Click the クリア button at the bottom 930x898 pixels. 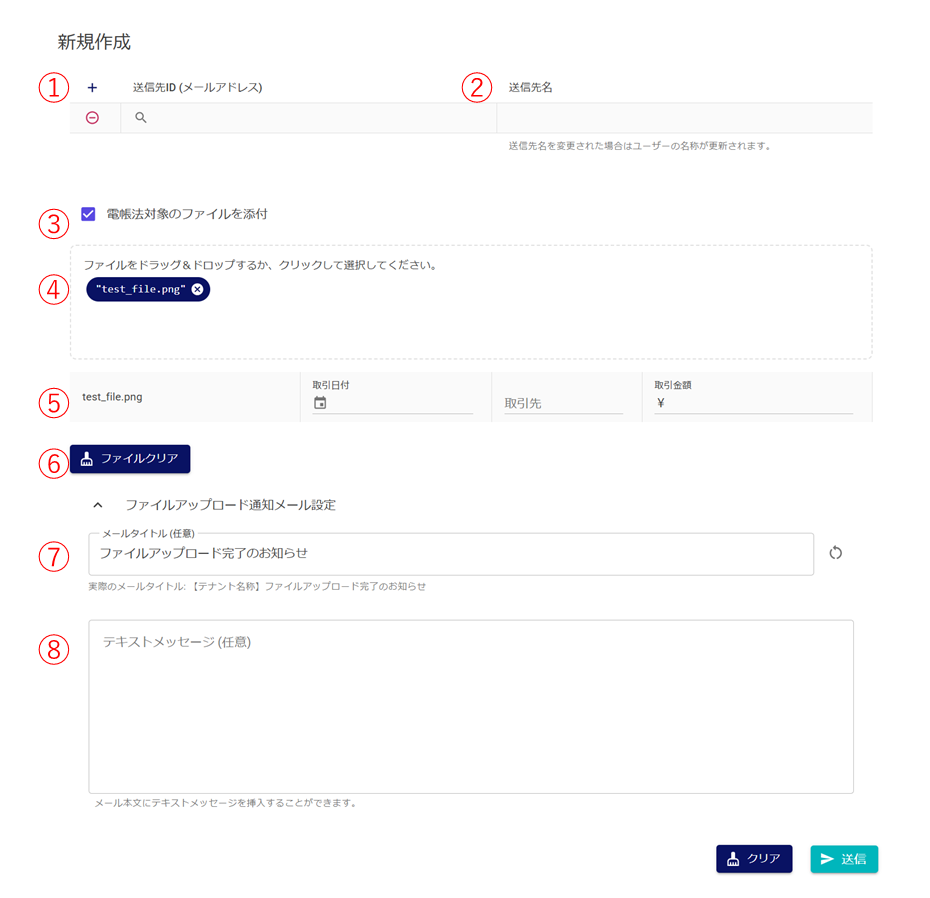pyautogui.click(x=754, y=859)
